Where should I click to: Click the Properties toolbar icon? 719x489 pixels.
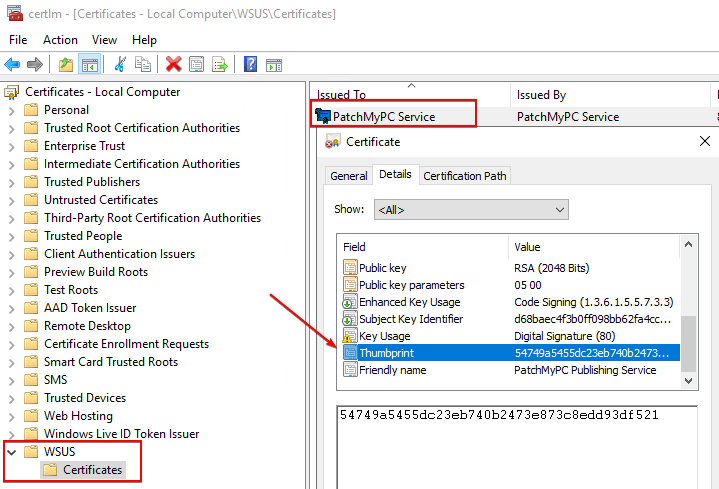[197, 65]
